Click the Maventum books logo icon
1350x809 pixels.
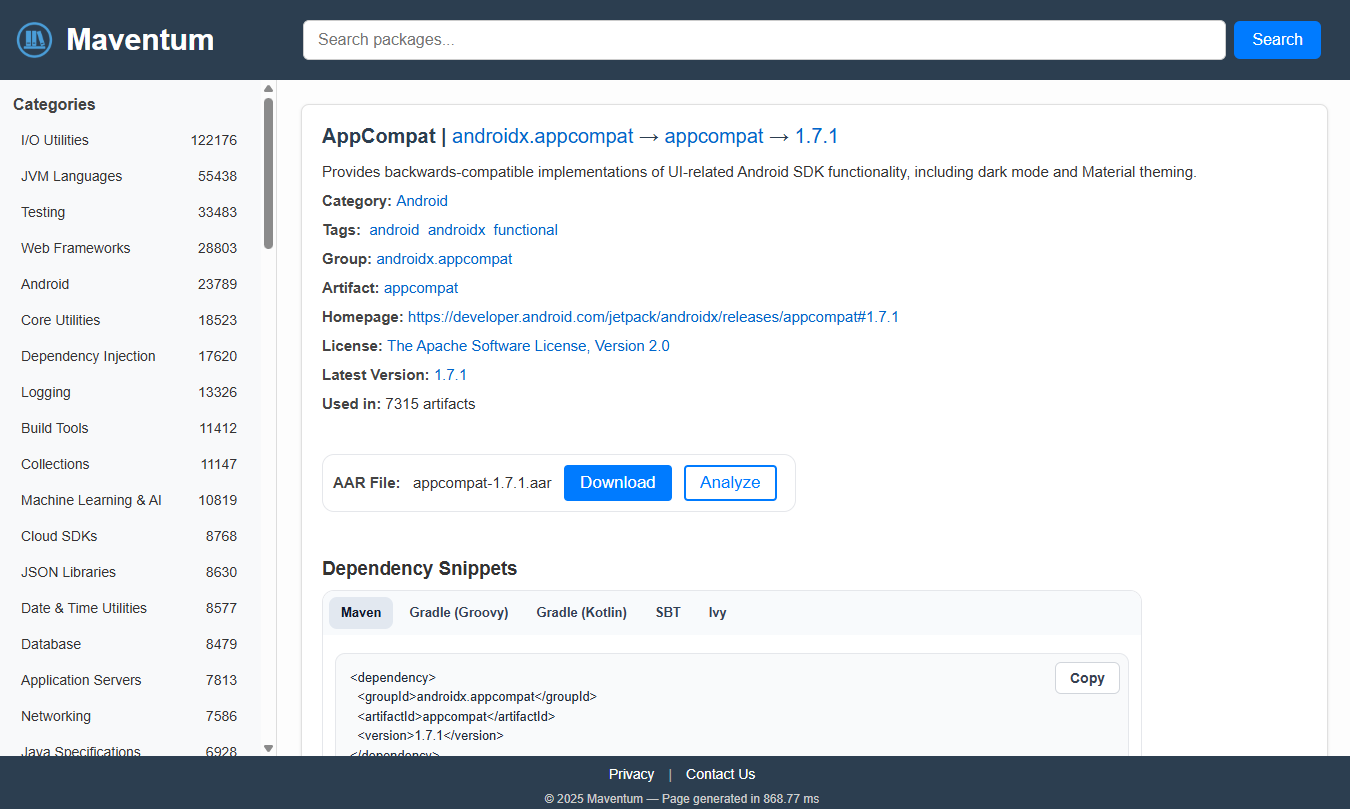pos(34,40)
